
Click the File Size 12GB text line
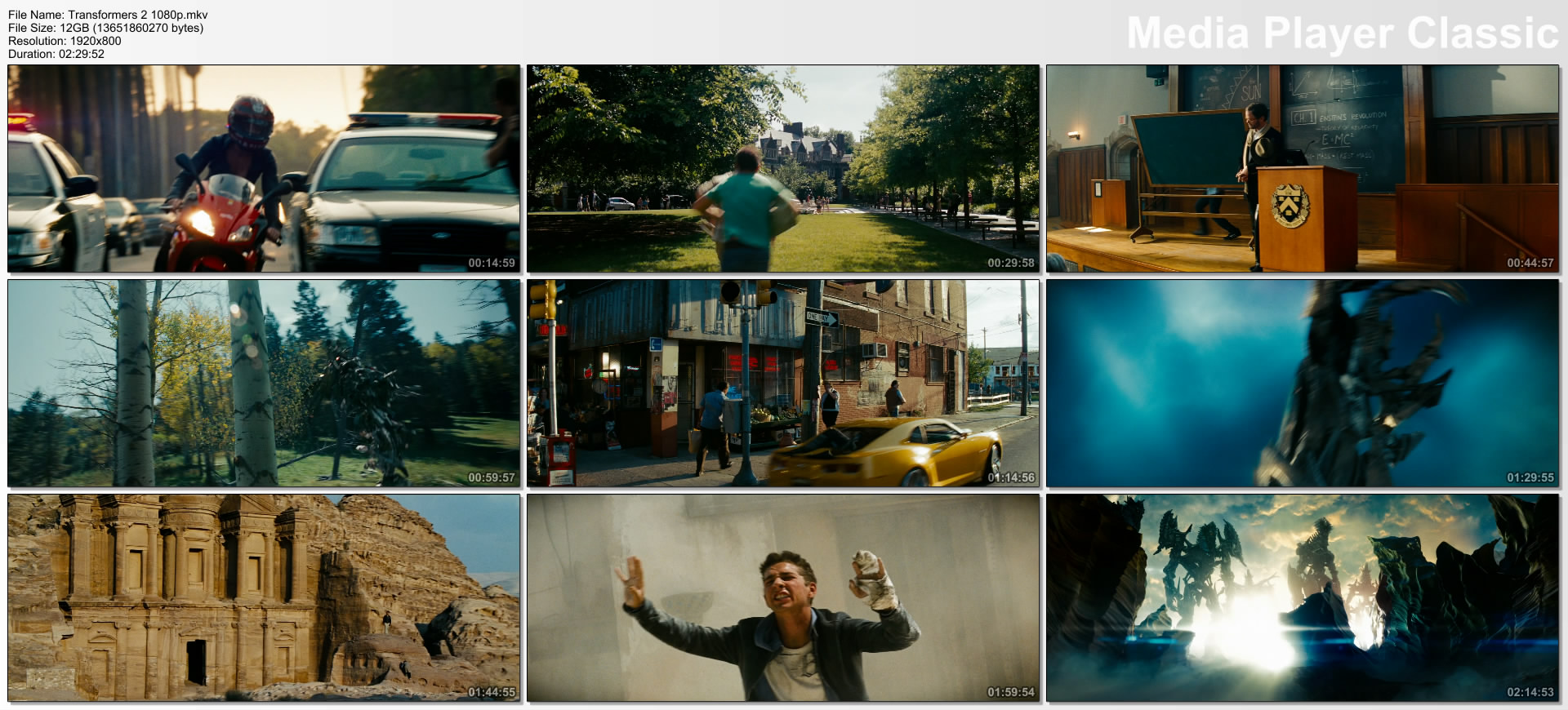pos(105,28)
